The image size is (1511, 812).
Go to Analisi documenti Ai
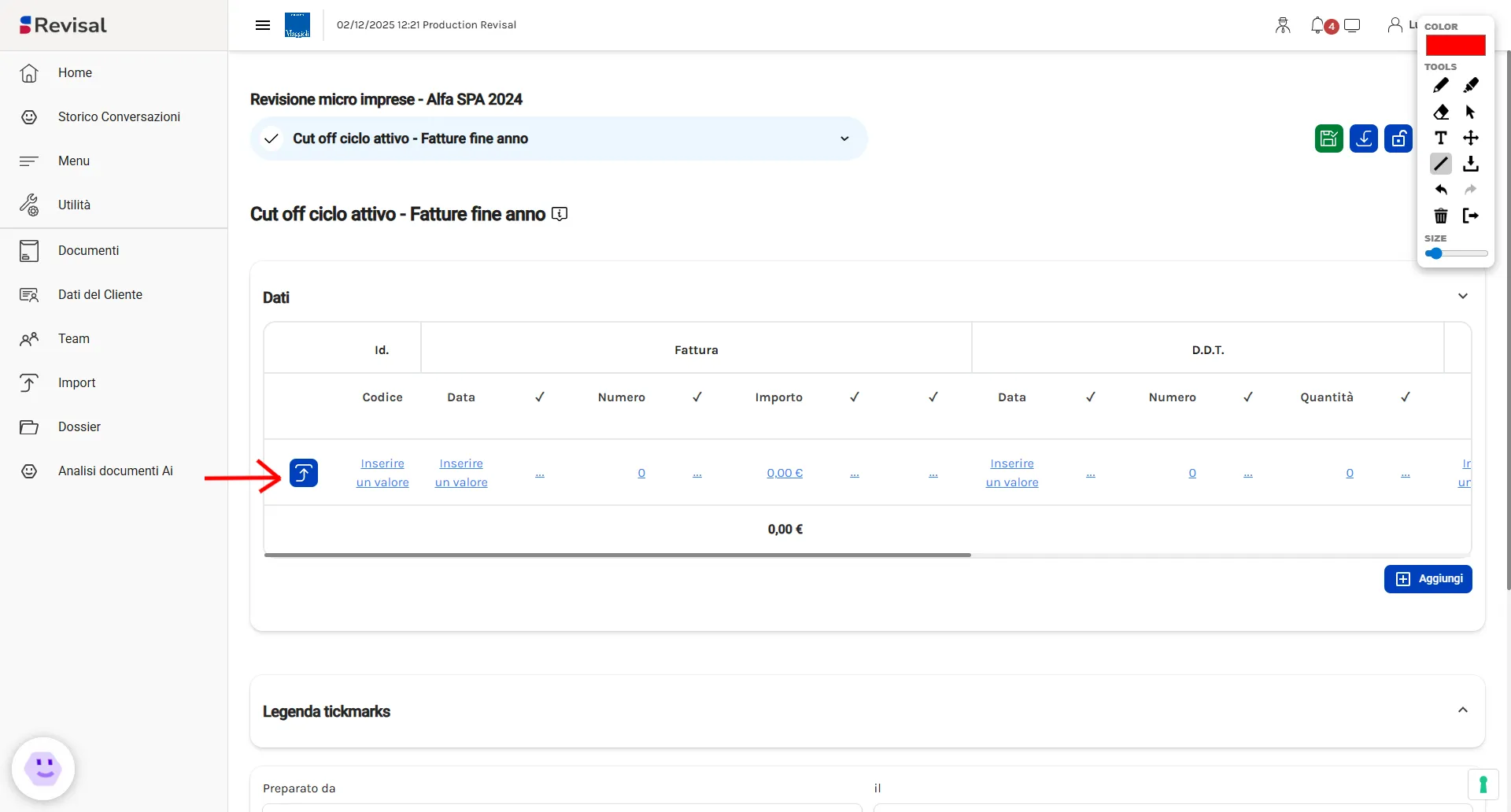click(115, 471)
